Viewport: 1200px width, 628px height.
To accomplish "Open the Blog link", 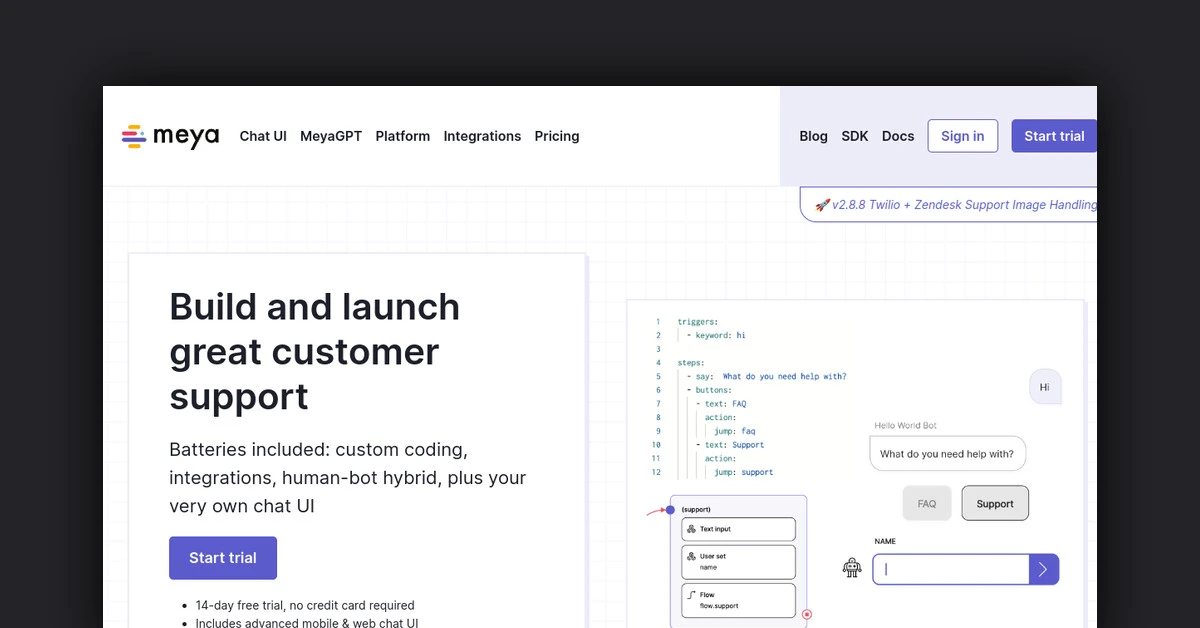I will 813,136.
